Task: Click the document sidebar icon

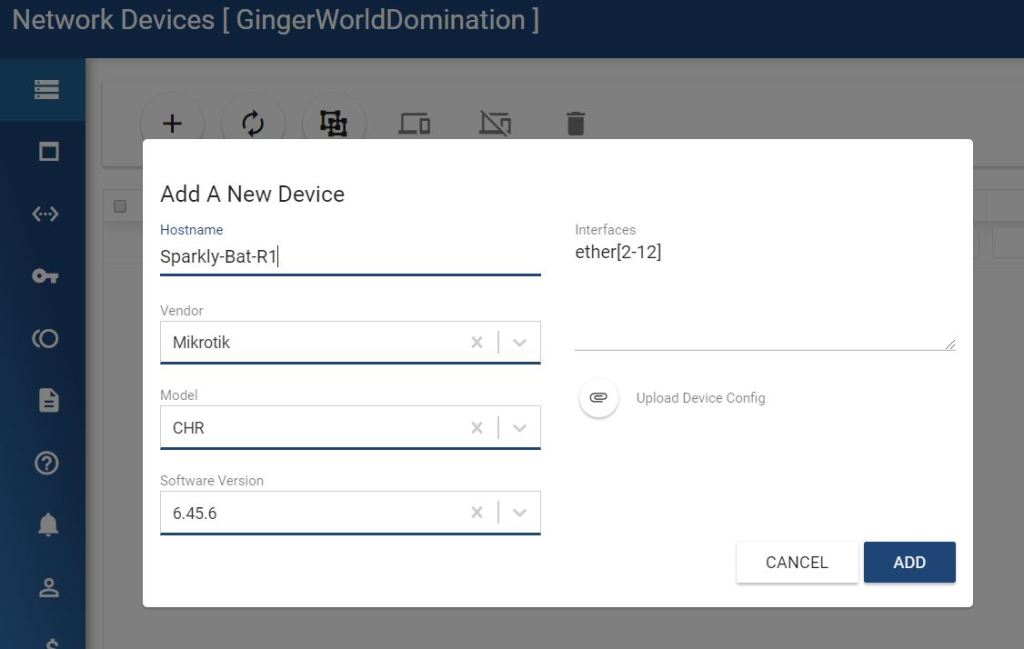Action: click(x=48, y=401)
